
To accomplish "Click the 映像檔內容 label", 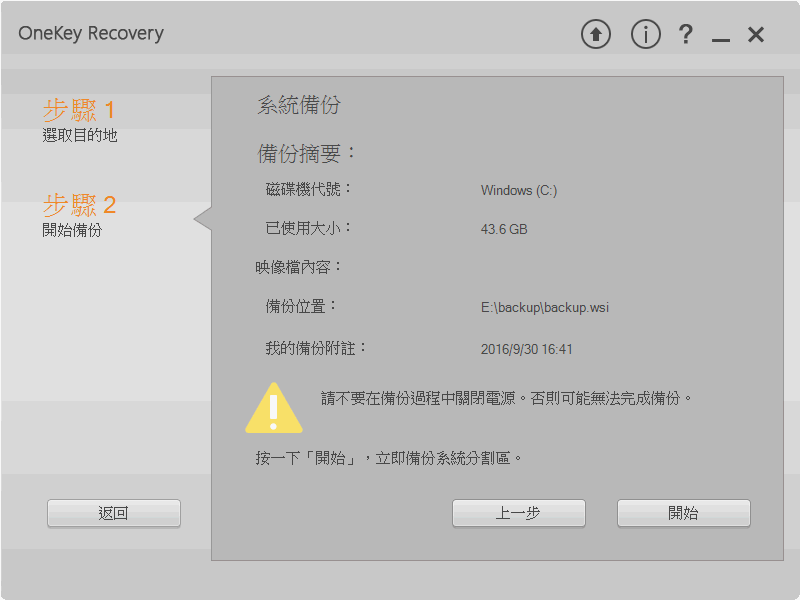I will [x=298, y=267].
